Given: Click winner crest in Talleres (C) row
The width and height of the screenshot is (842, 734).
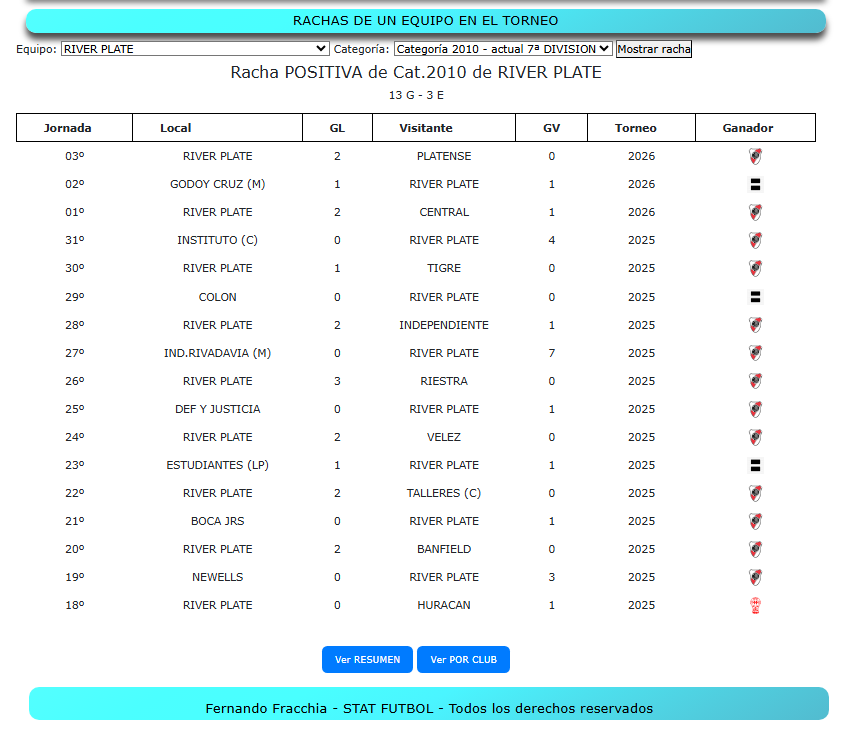Looking at the screenshot, I should [755, 493].
